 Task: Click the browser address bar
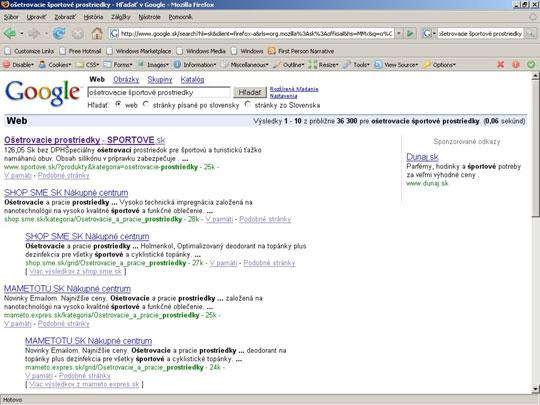252,33
